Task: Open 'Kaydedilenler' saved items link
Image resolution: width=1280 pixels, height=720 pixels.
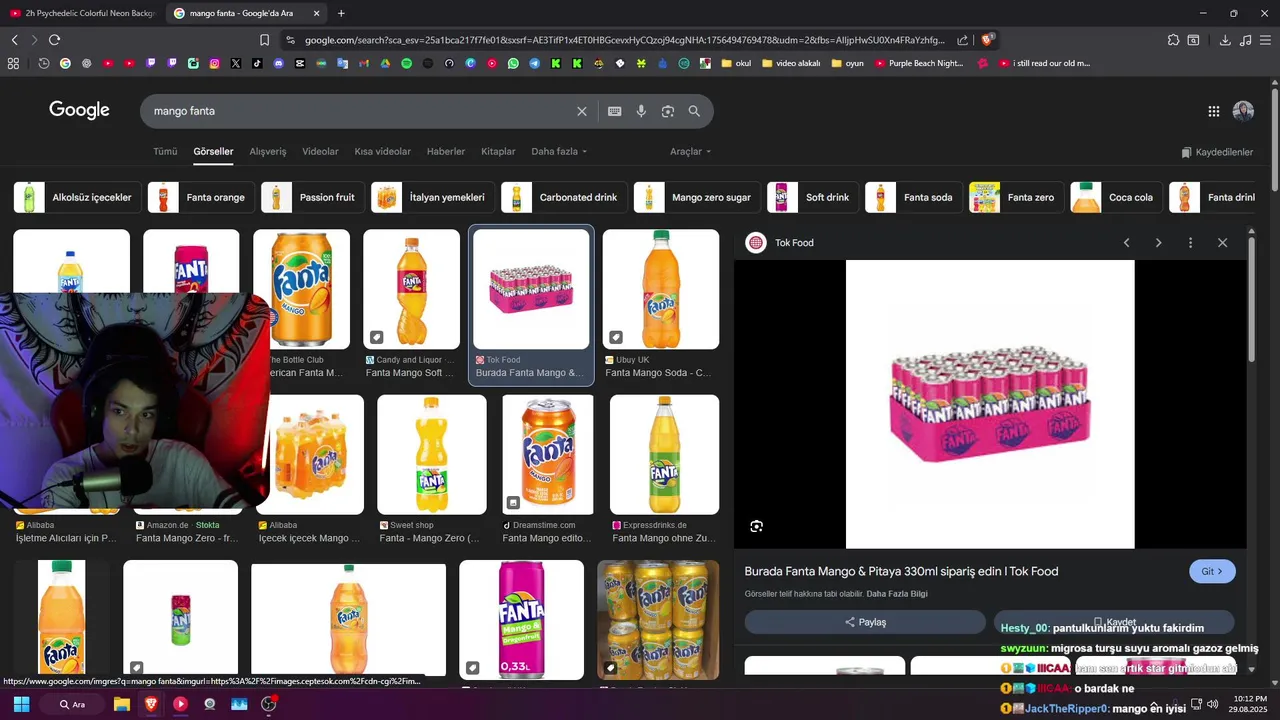Action: coord(1216,152)
